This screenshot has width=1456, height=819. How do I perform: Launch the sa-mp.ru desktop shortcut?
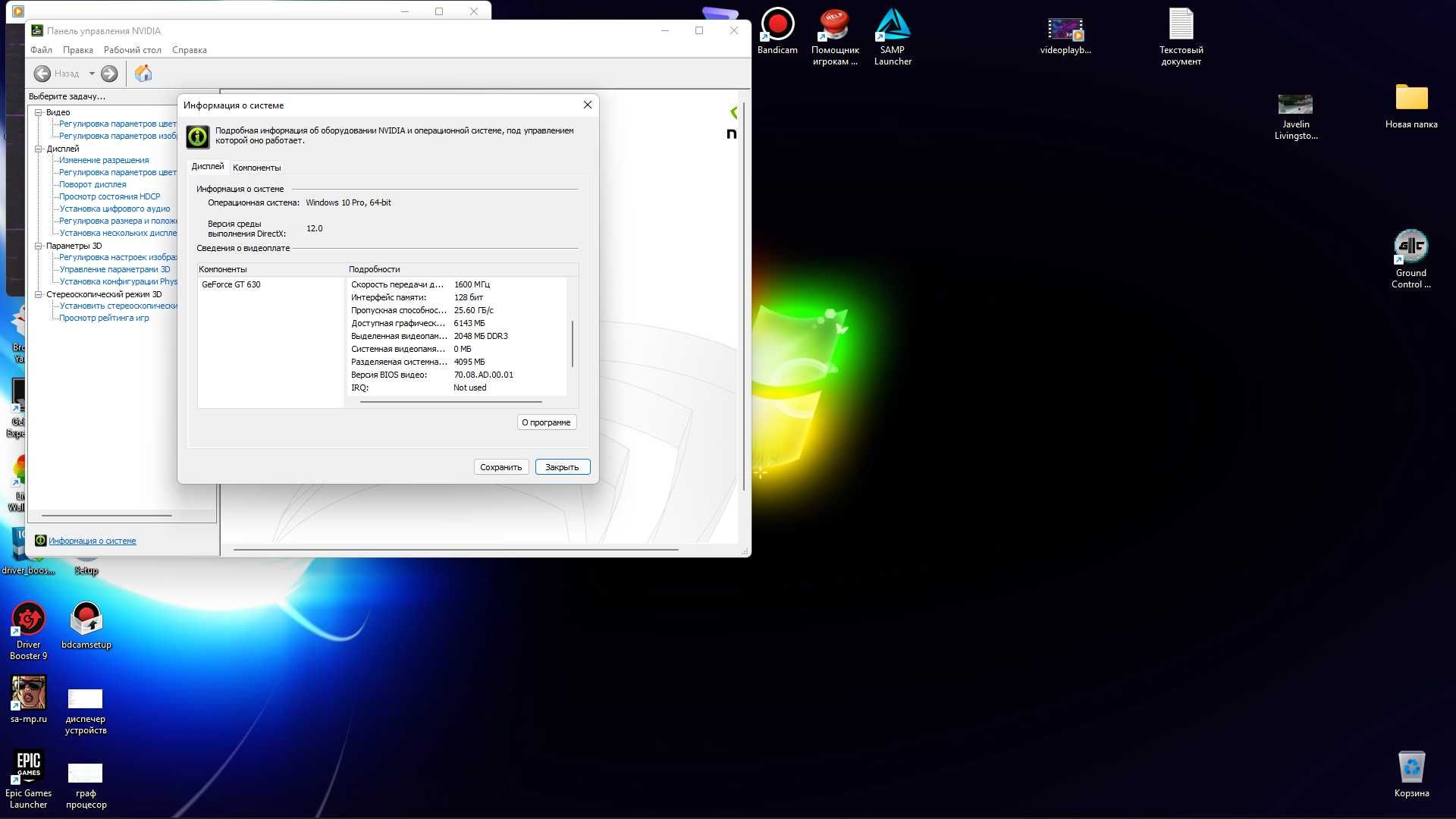29,699
